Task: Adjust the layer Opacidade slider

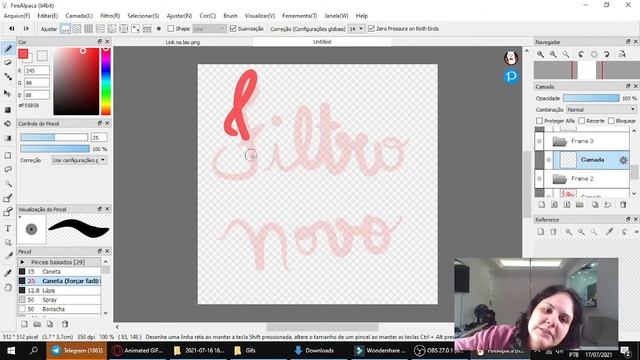Action: pos(591,98)
